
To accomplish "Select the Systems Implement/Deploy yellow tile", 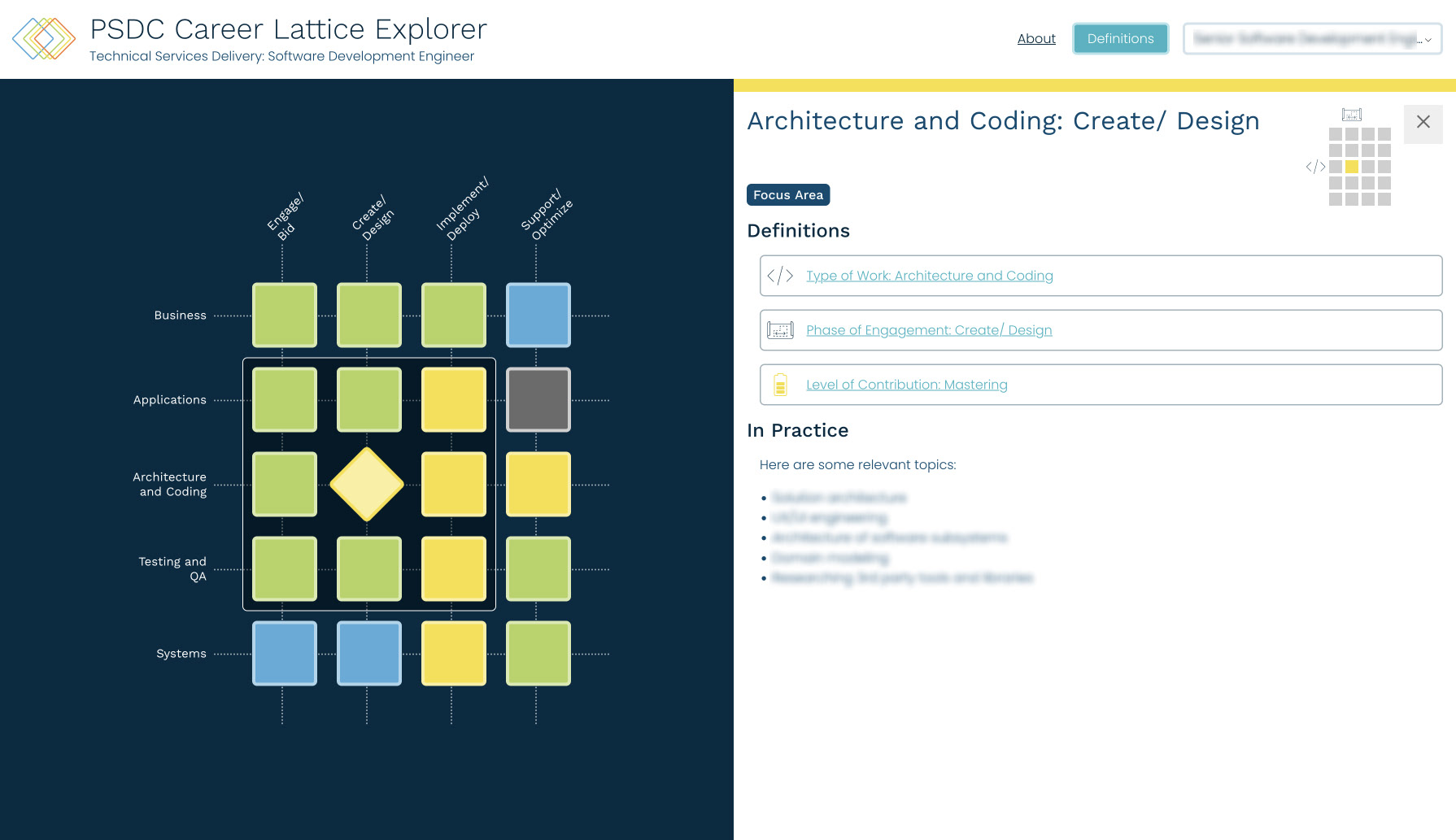I will 454,654.
